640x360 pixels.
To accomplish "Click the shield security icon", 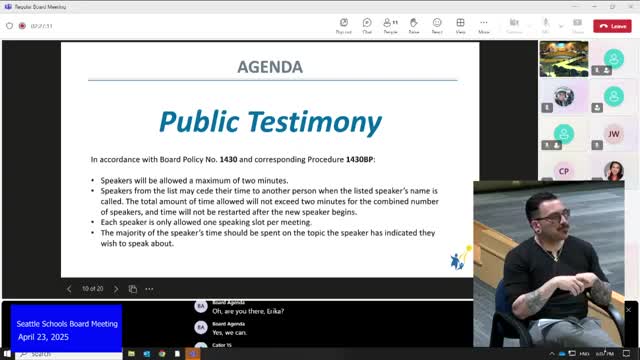I will [x=9, y=26].
